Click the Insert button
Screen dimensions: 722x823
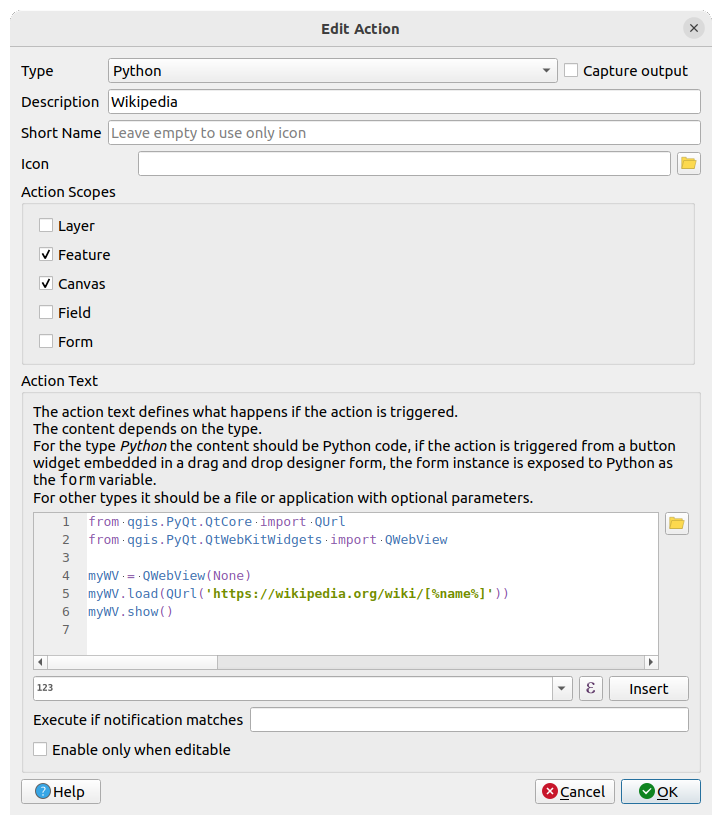(x=648, y=688)
